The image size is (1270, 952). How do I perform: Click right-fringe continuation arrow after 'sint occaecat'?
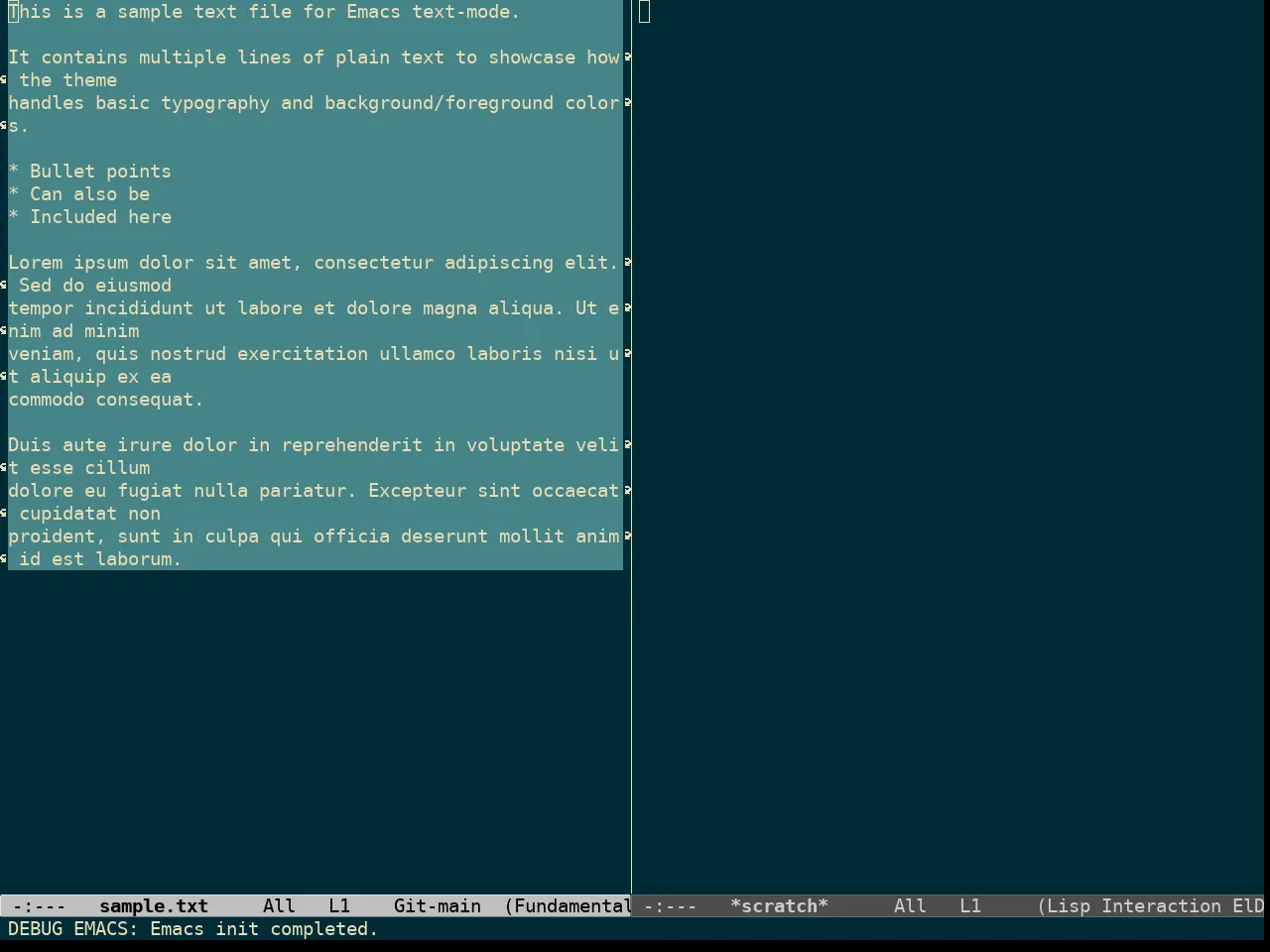coord(627,491)
